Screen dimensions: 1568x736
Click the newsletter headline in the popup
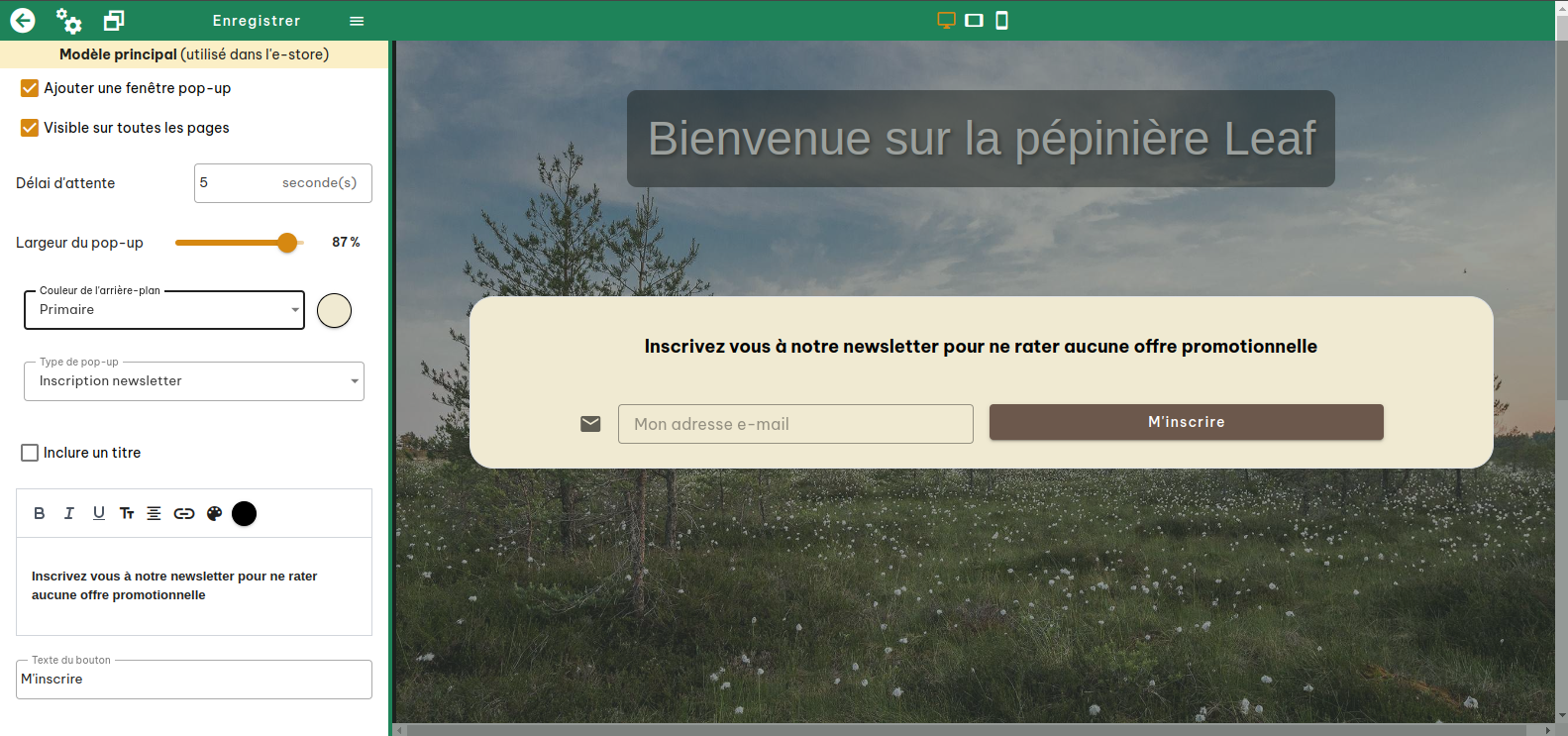point(981,347)
